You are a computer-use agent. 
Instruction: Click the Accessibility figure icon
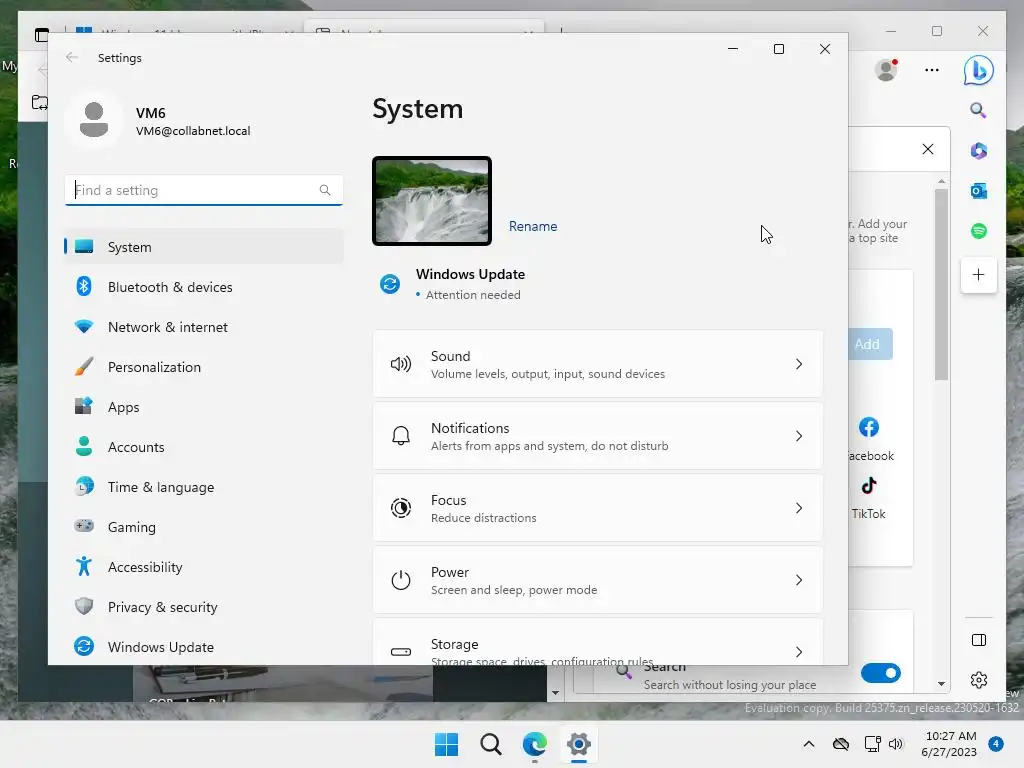coord(84,566)
